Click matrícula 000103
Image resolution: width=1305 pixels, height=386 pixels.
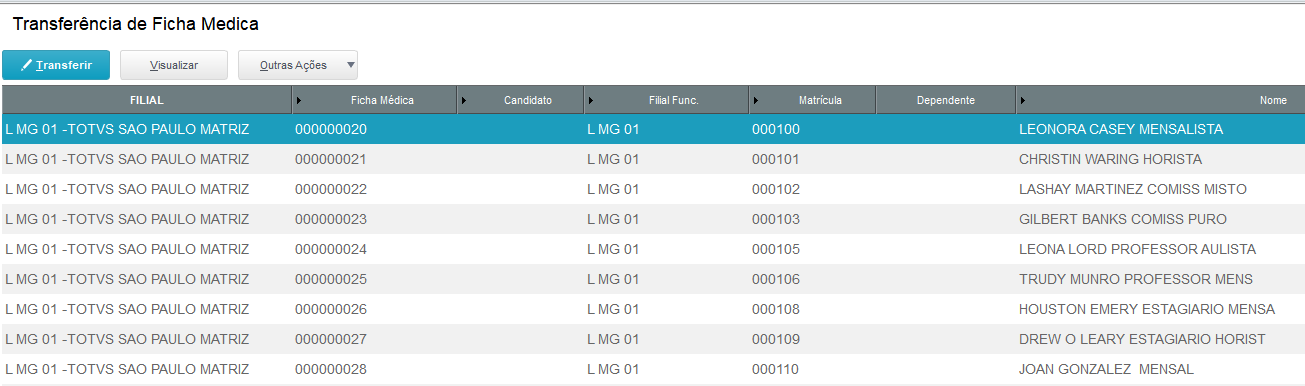[775, 219]
